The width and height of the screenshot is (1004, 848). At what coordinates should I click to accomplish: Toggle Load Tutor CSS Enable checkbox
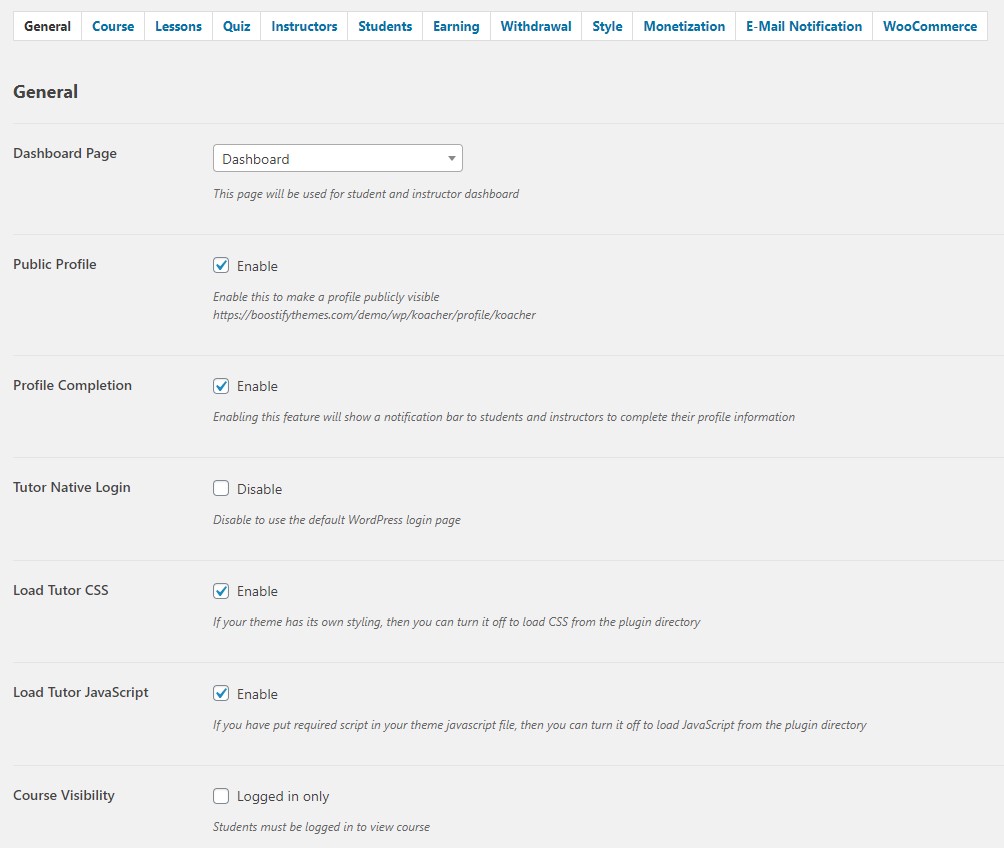pyautogui.click(x=221, y=591)
